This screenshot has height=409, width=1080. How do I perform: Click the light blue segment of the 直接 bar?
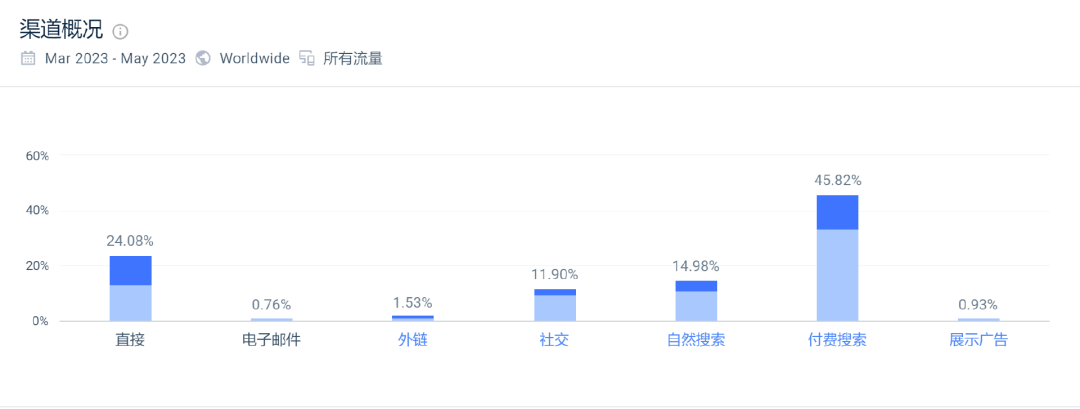[130, 303]
